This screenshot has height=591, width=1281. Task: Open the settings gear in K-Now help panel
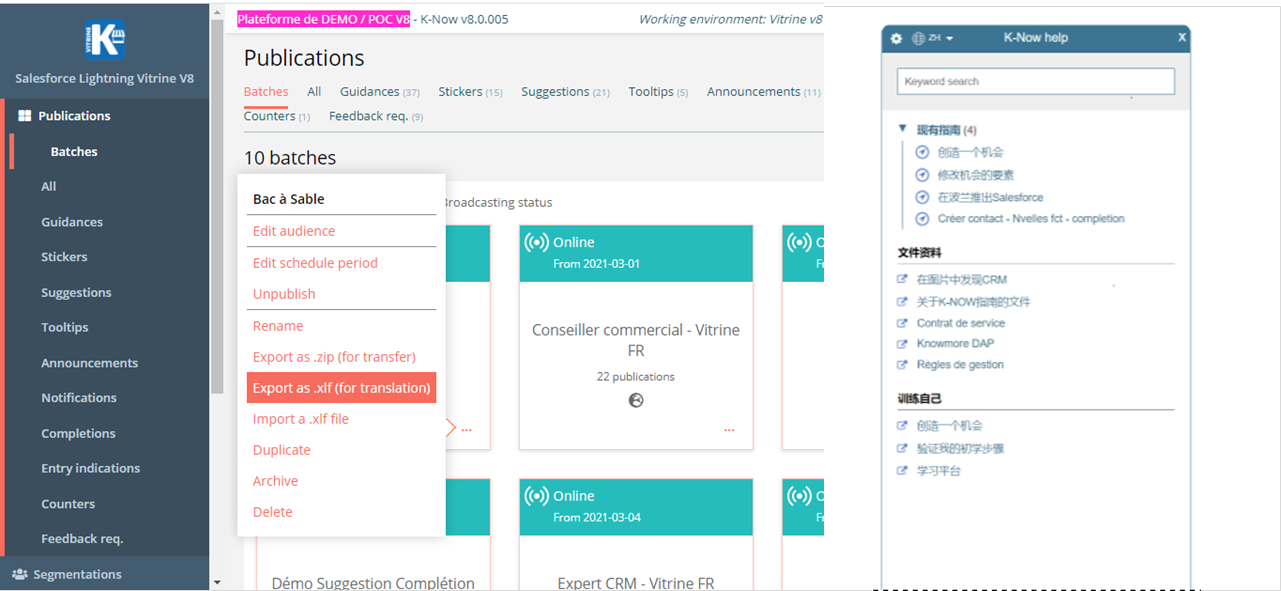[896, 38]
